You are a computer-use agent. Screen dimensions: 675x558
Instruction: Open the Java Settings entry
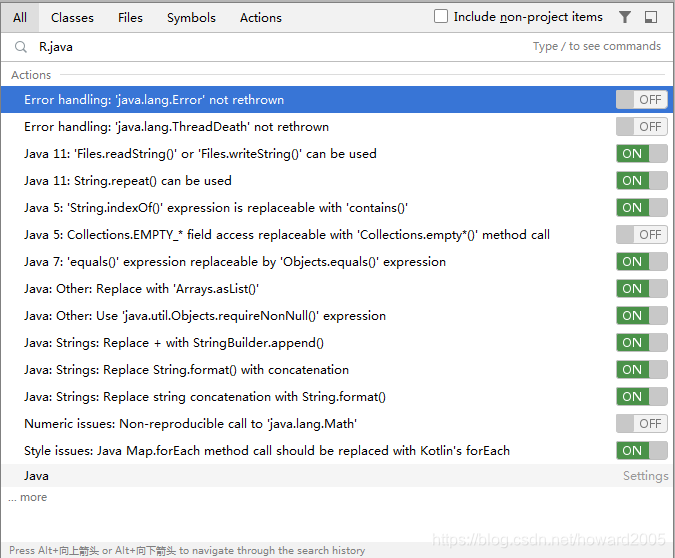[337, 475]
